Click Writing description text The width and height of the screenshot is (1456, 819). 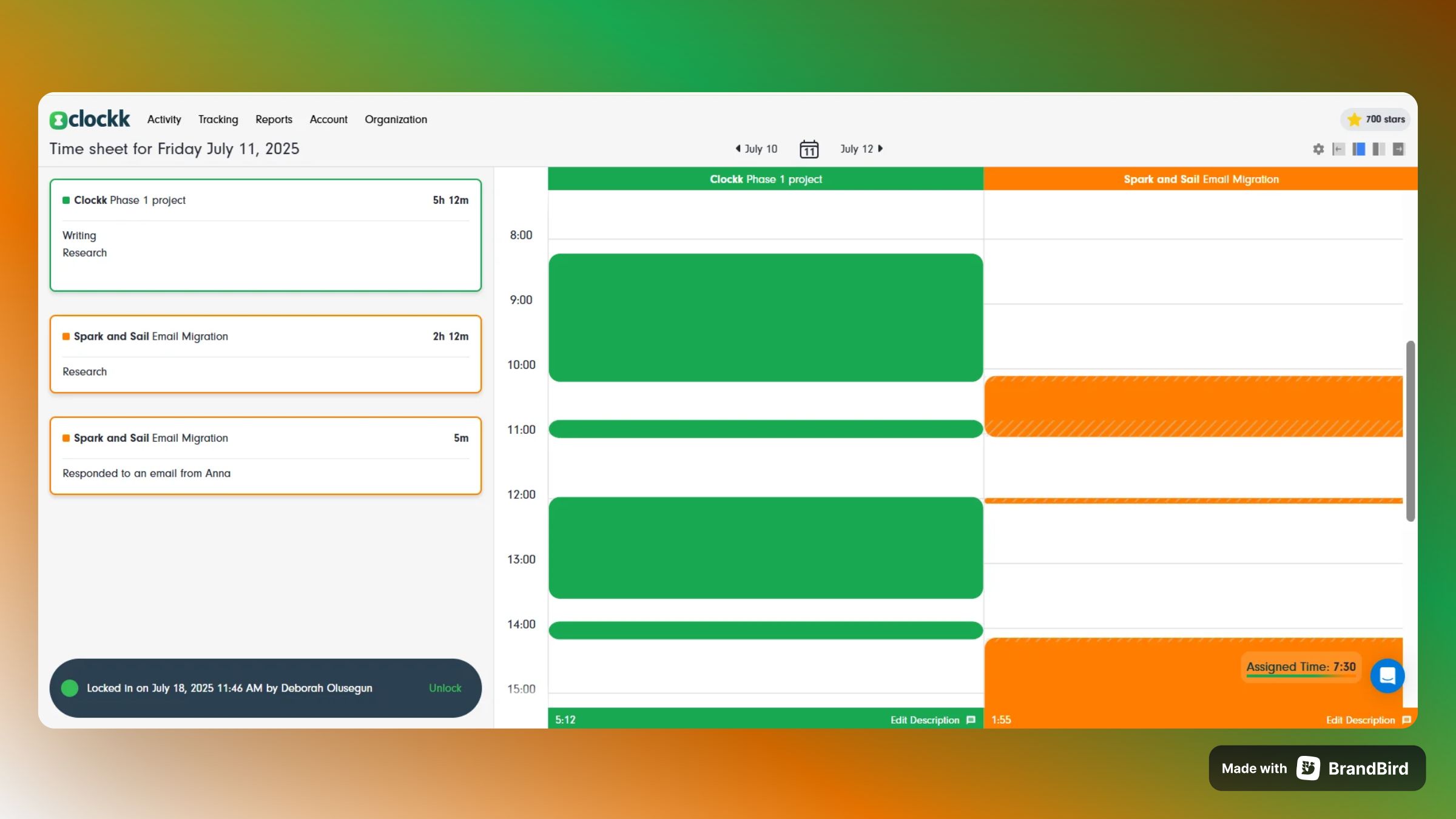[79, 235]
